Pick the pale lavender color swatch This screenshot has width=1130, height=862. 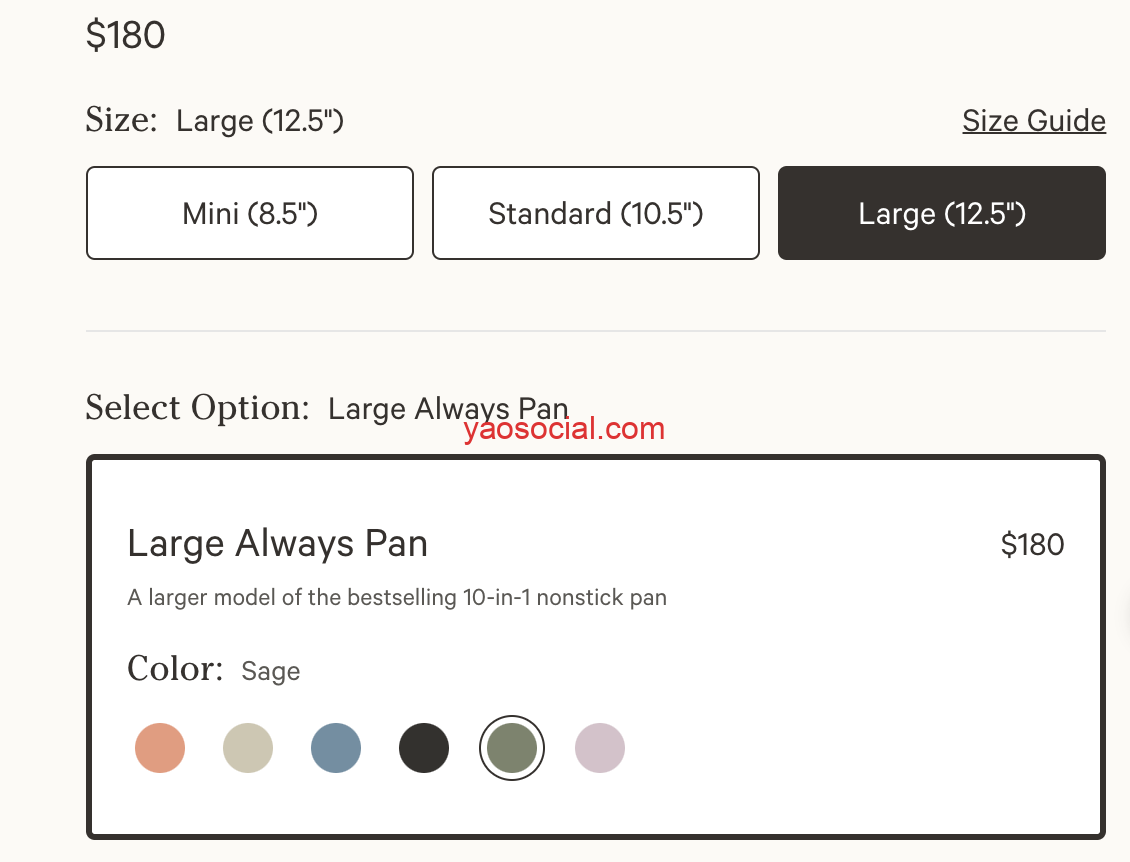600,748
